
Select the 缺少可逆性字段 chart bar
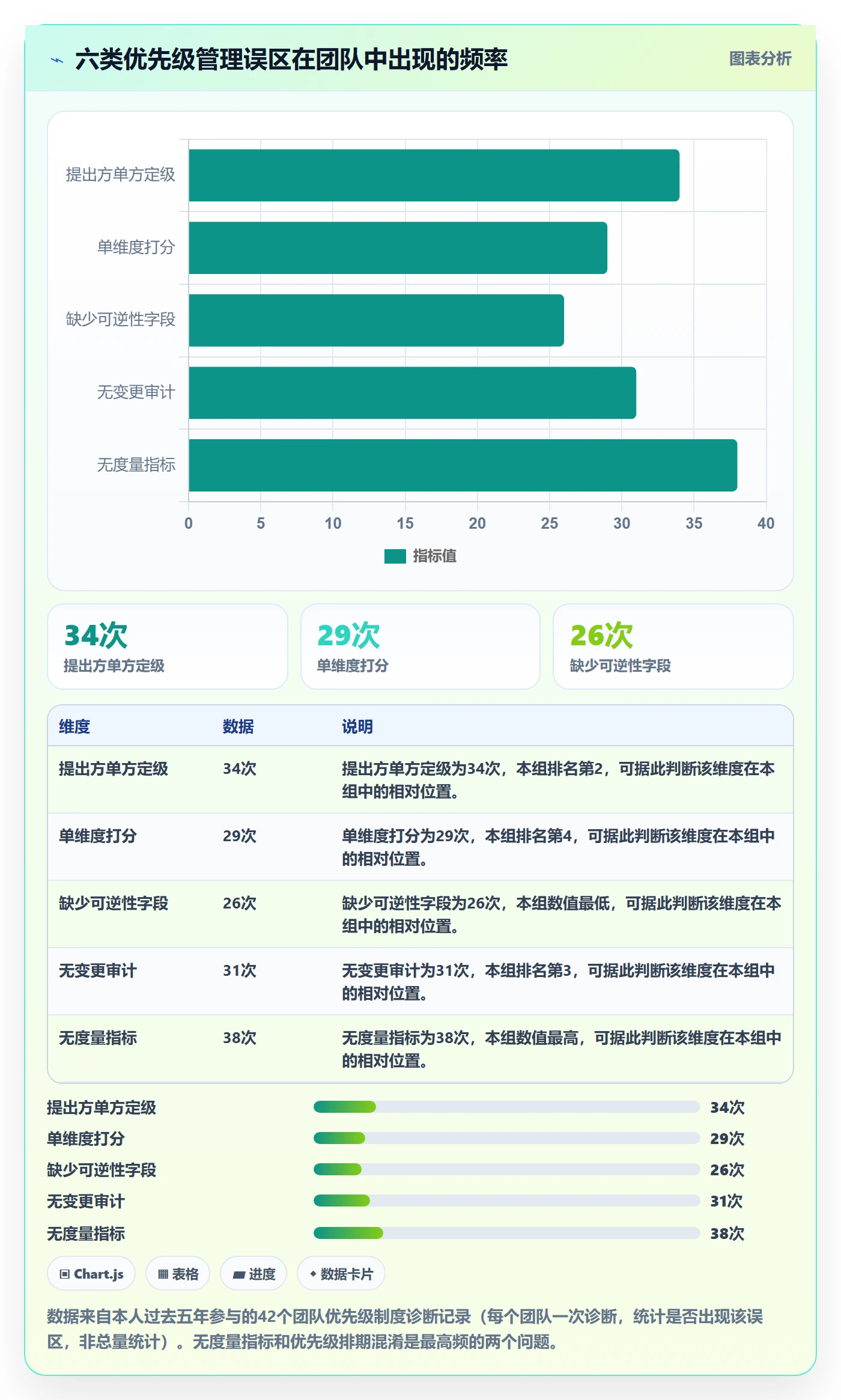376,320
